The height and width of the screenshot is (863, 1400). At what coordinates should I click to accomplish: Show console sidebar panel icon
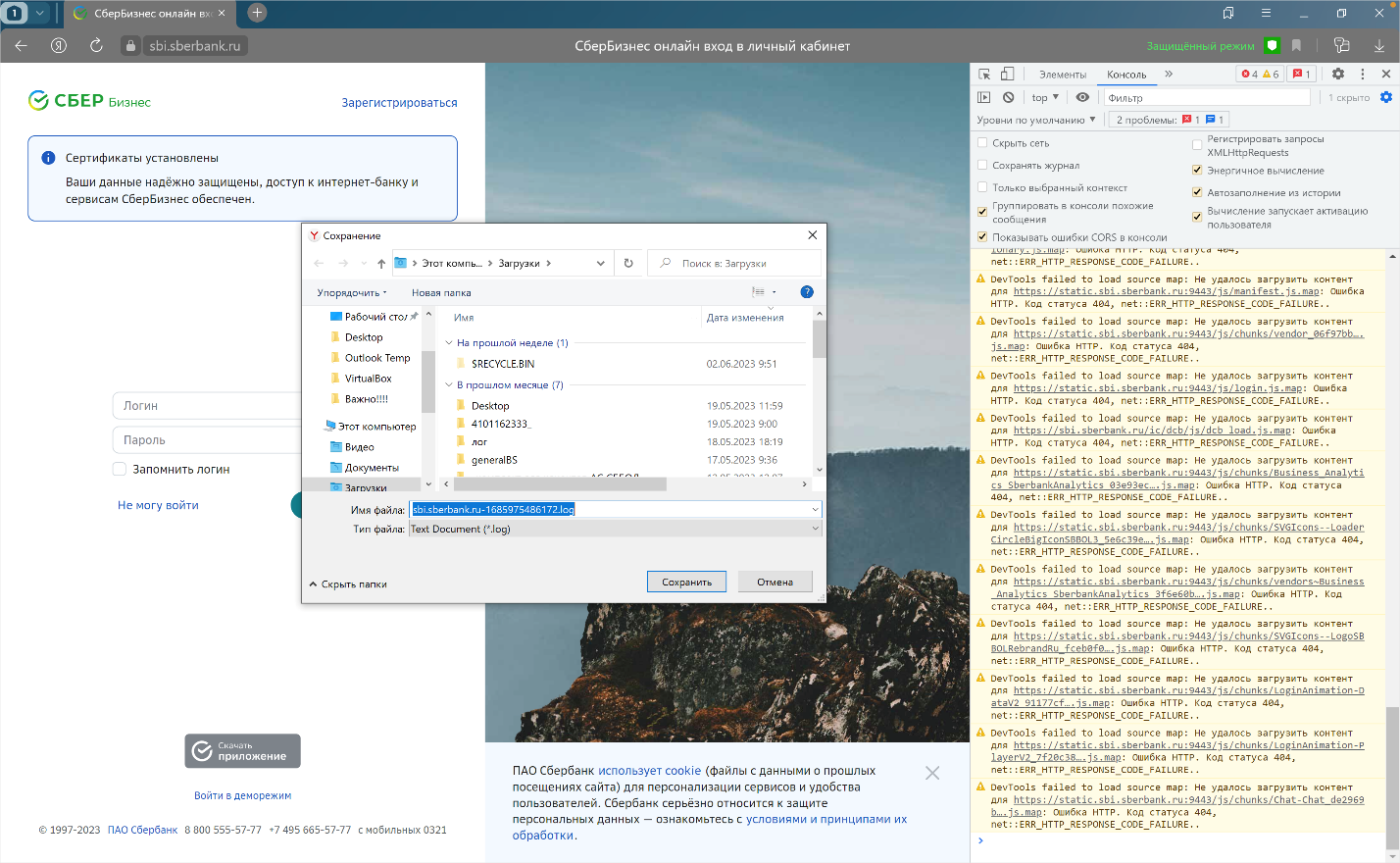pos(984,97)
